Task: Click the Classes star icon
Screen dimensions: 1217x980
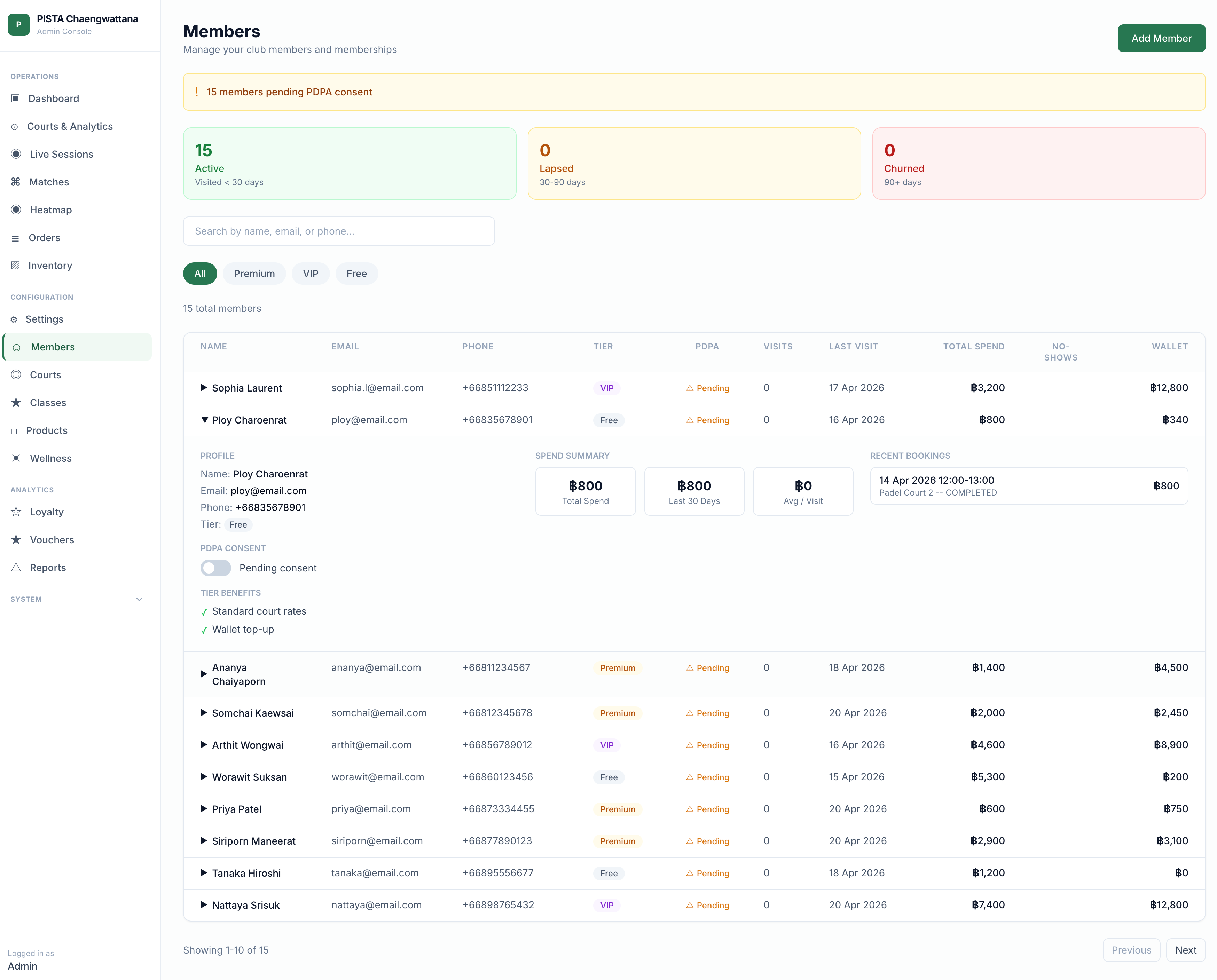Action: click(16, 403)
